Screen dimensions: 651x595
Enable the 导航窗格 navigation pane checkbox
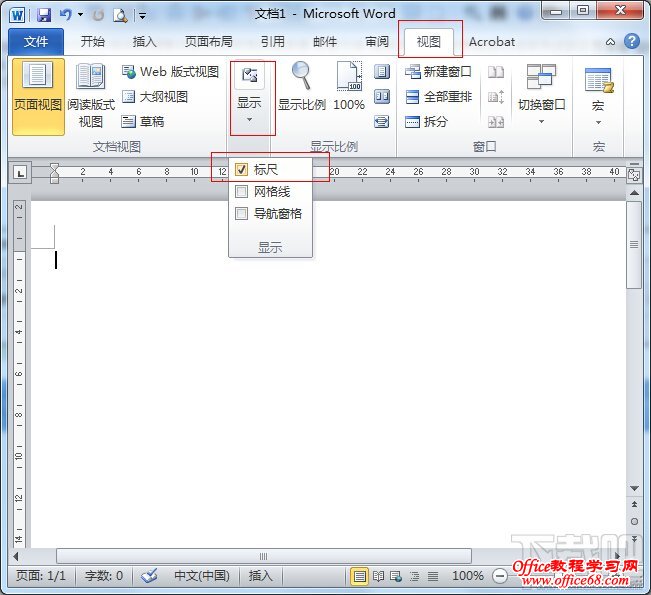[x=241, y=213]
